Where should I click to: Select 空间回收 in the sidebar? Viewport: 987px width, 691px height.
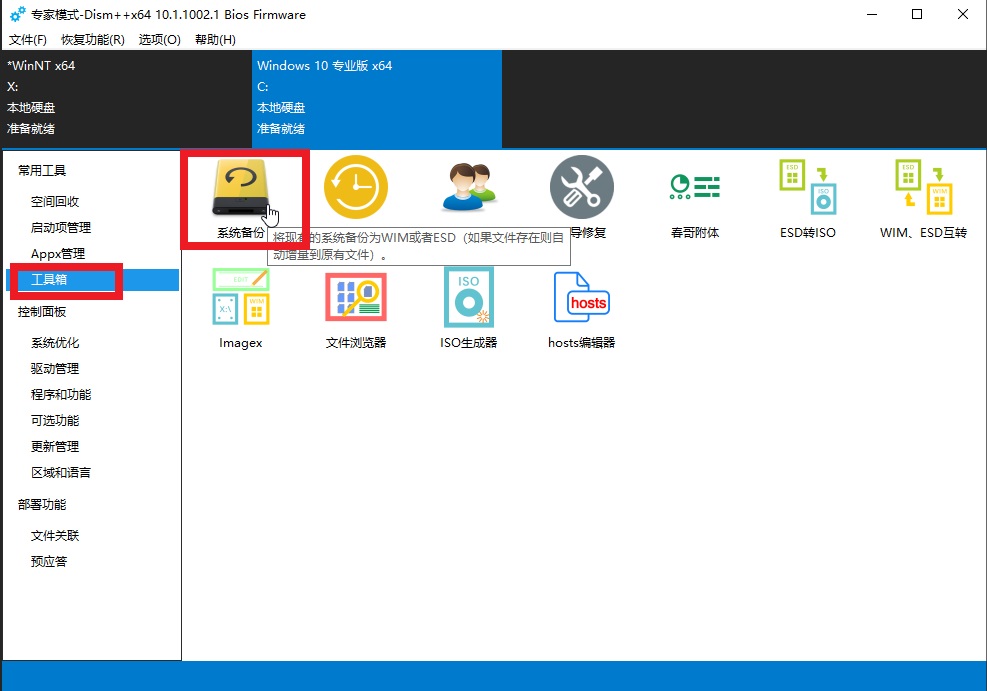[55, 202]
